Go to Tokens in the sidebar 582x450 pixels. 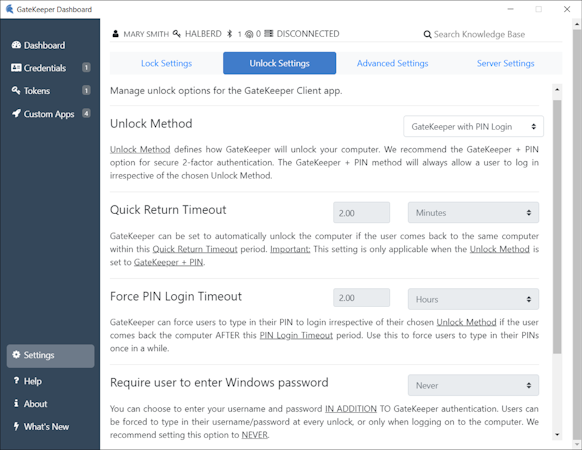[x=50, y=91]
